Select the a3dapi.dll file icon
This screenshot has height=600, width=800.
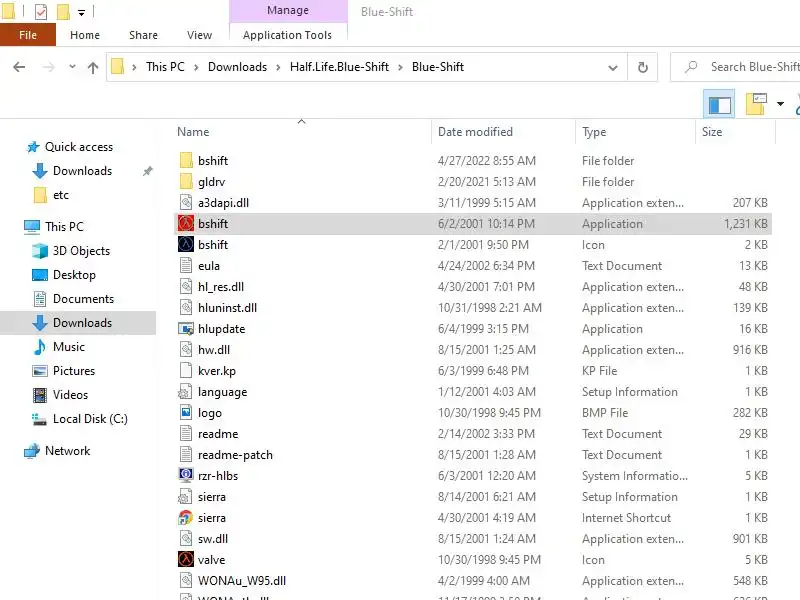(x=186, y=203)
